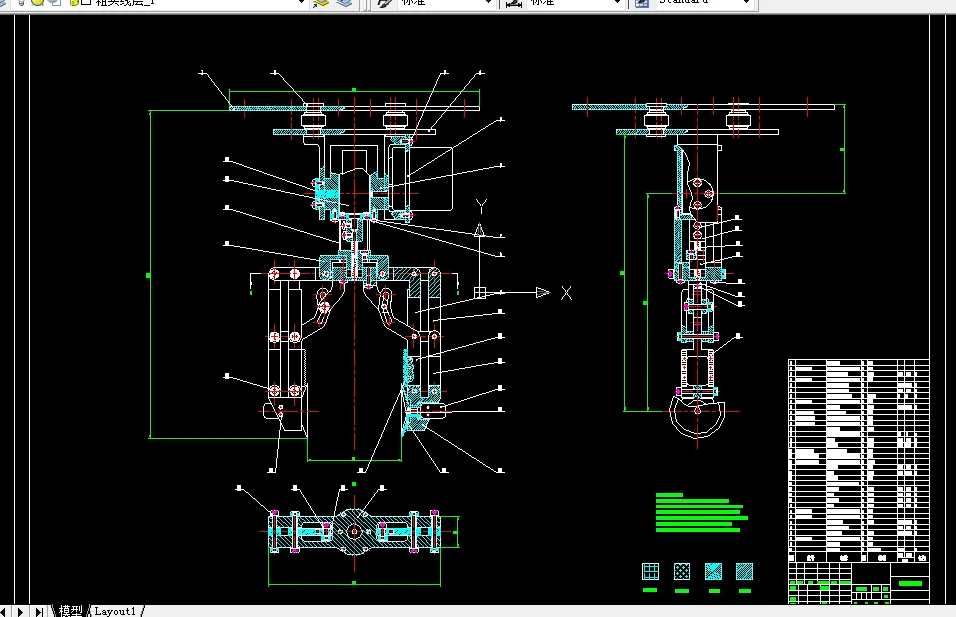
Task: Select the hook in the side view
Action: [x=697, y=415]
